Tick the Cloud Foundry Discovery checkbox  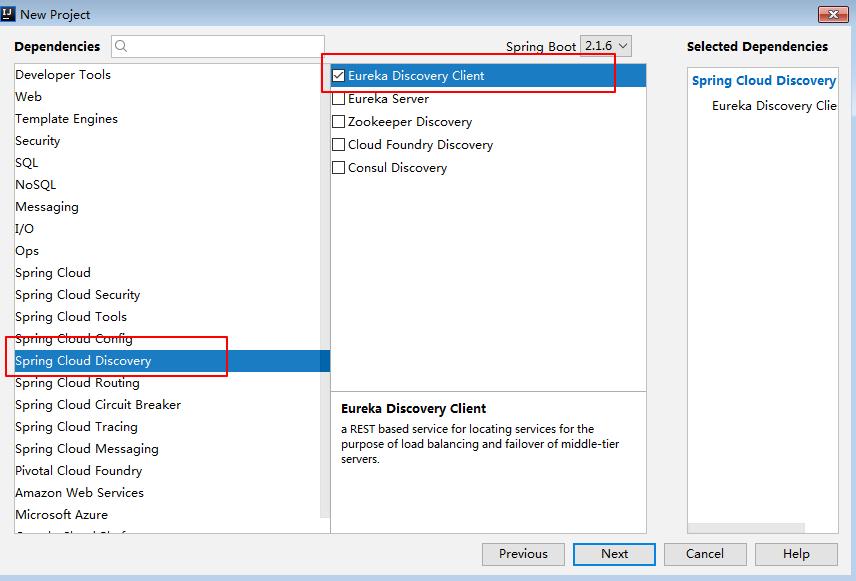[x=338, y=145]
